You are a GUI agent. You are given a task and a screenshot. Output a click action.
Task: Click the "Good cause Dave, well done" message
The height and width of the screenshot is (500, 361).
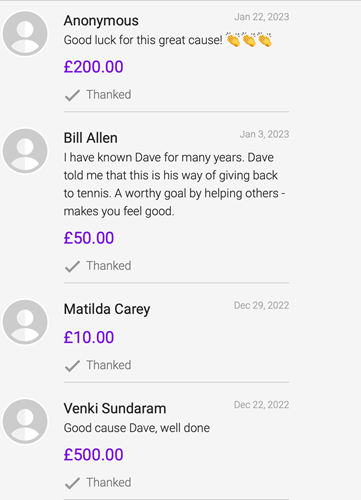pyautogui.click(x=137, y=428)
